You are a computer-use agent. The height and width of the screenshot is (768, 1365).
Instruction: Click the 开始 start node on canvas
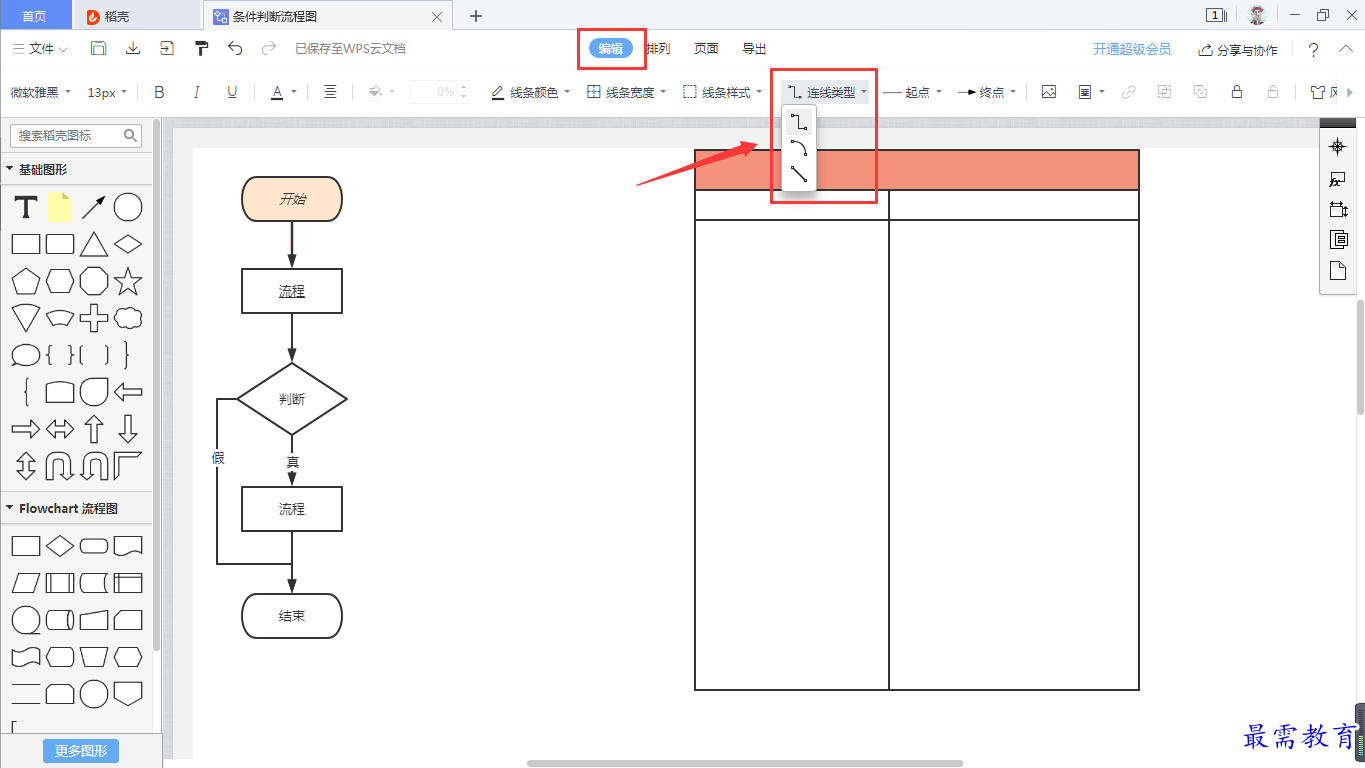pos(292,199)
